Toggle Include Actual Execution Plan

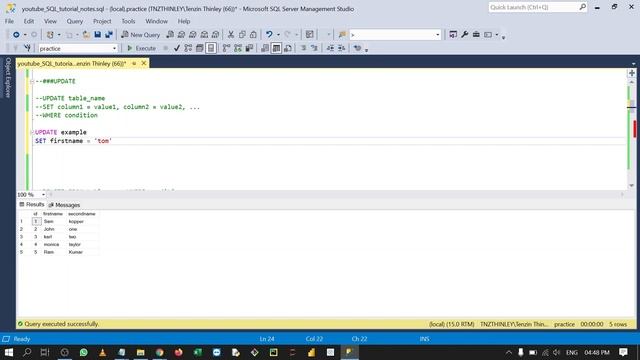(x=227, y=48)
